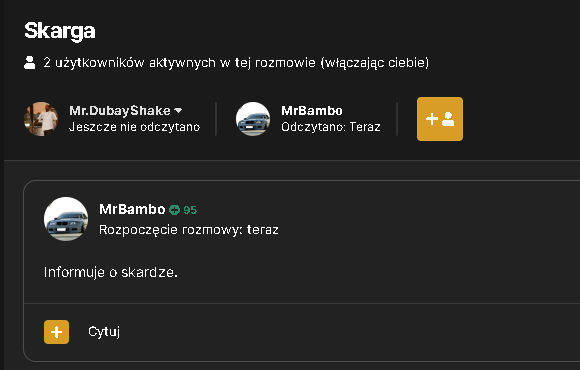The image size is (580, 370).
Task: Click the "Rozpoczęcie rozmowy: teraz" timestamp
Action: click(189, 230)
